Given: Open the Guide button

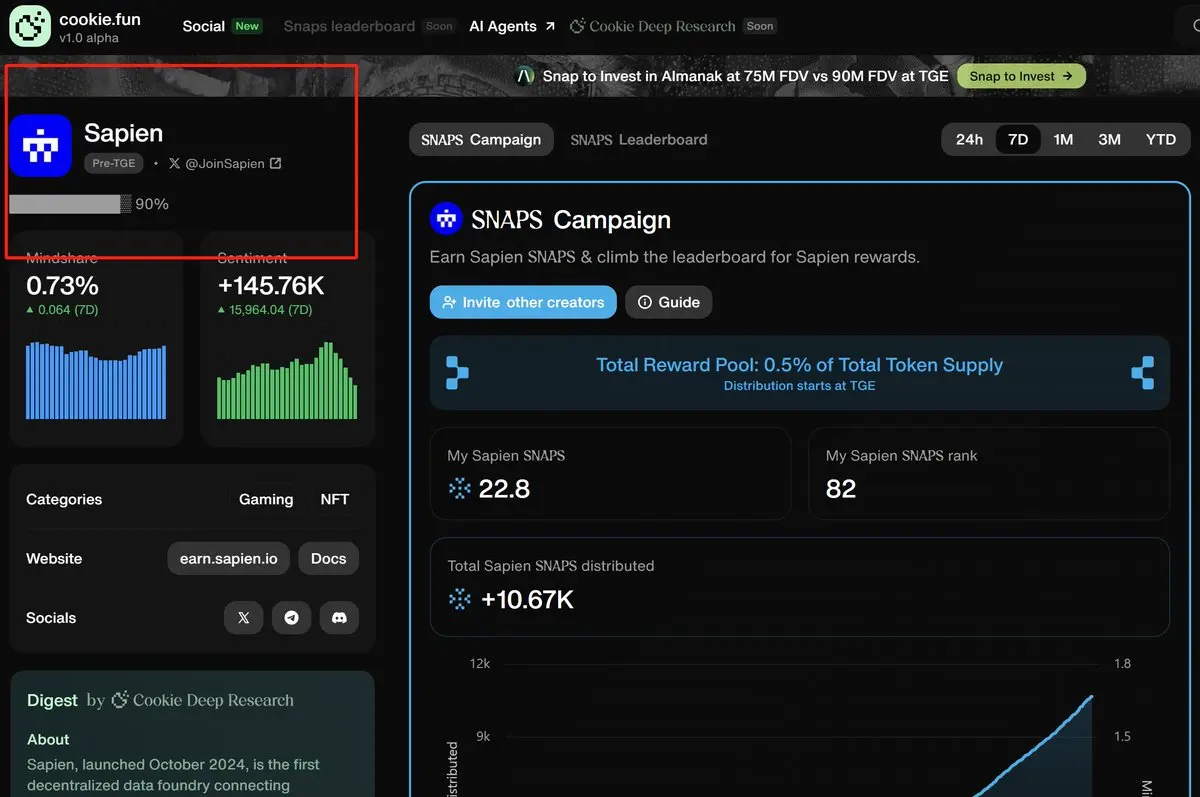Looking at the screenshot, I should 669,302.
